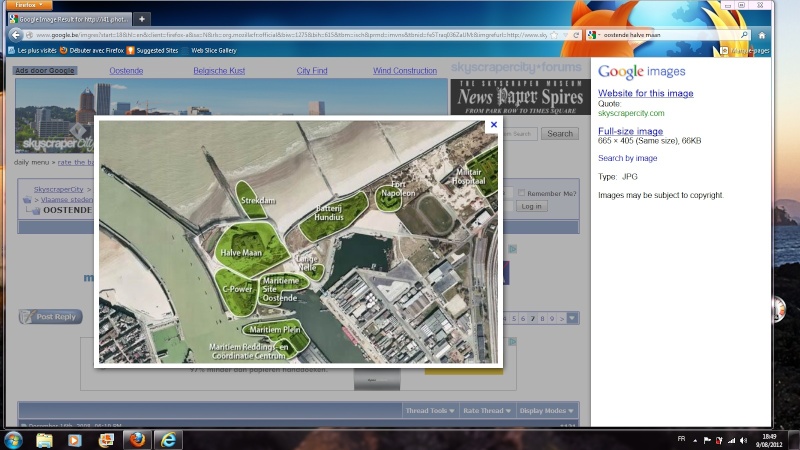This screenshot has width=800, height=450.
Task: Close the image overlay with the X
Action: (493, 124)
